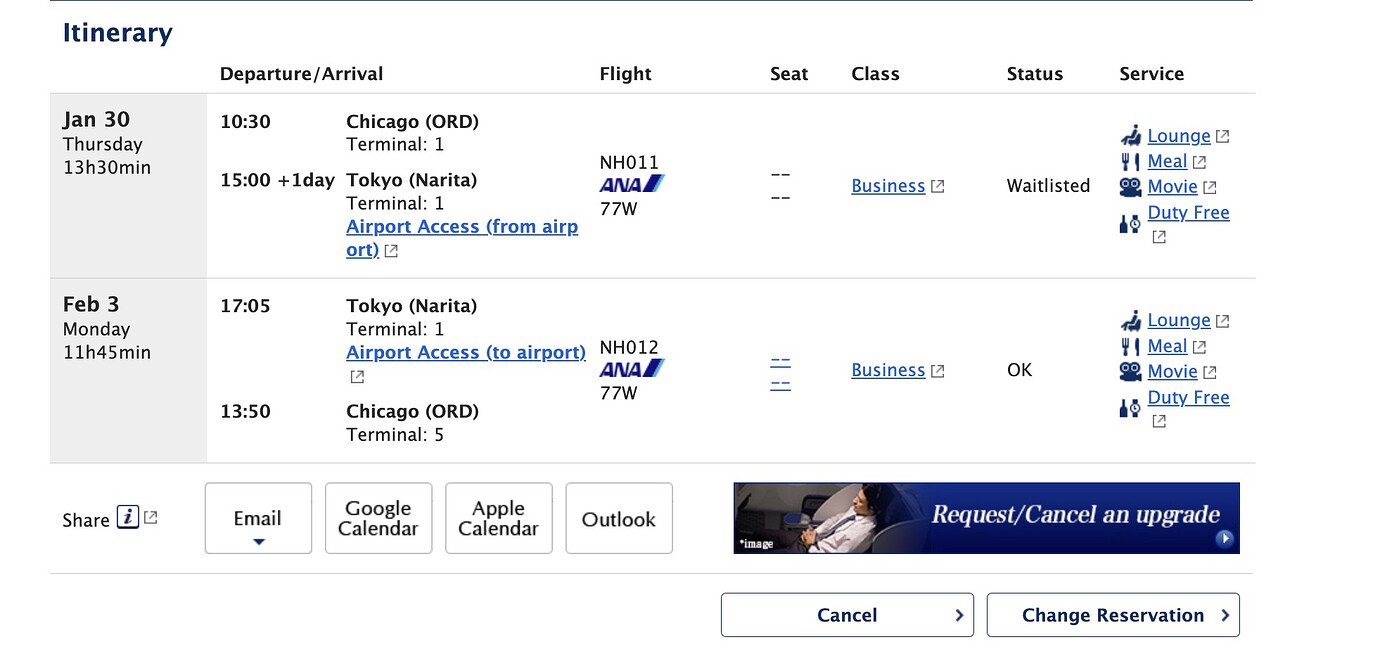Click the duty free icon for NH012
1380x668 pixels.
1130,408
